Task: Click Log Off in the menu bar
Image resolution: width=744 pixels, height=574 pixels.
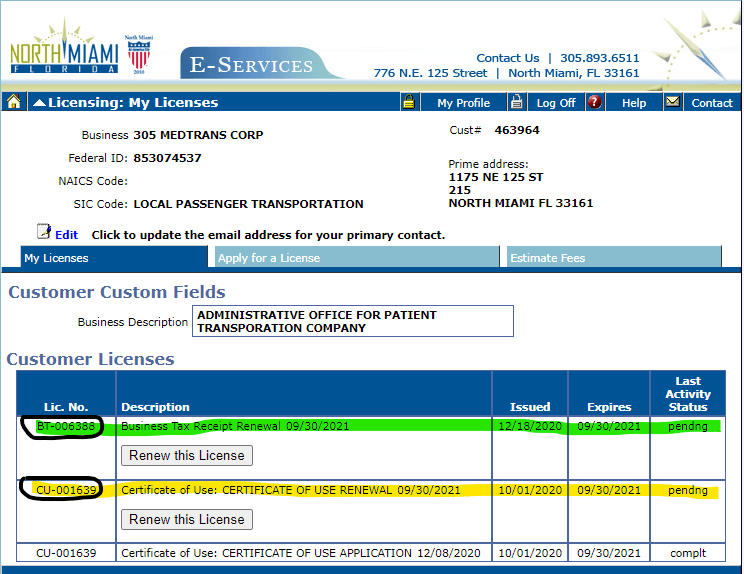Action: pos(556,103)
